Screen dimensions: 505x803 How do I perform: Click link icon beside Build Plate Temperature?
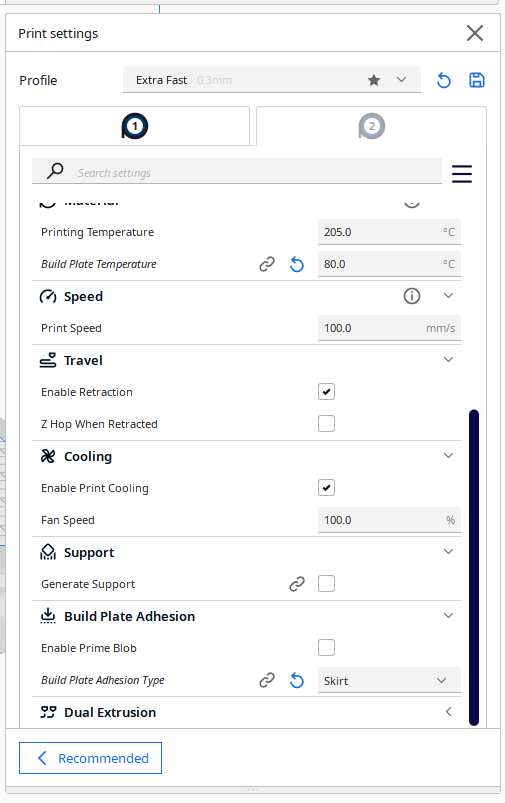tap(267, 264)
